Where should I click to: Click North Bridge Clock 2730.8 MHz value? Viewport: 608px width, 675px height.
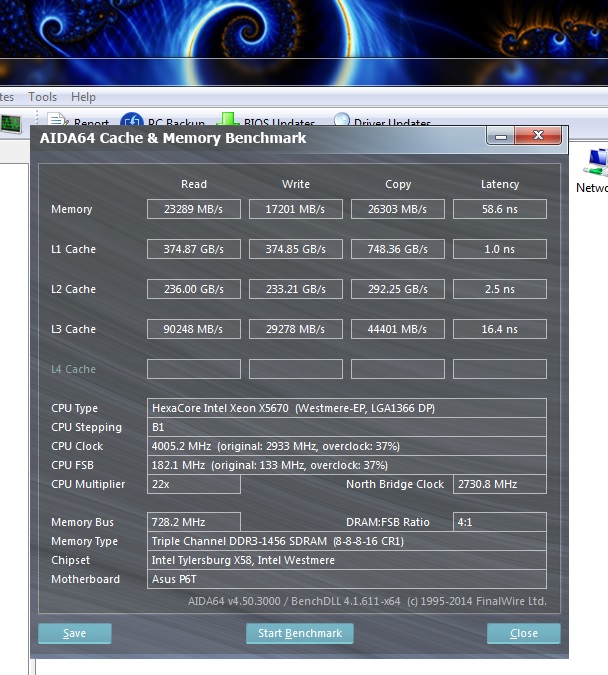tap(500, 484)
